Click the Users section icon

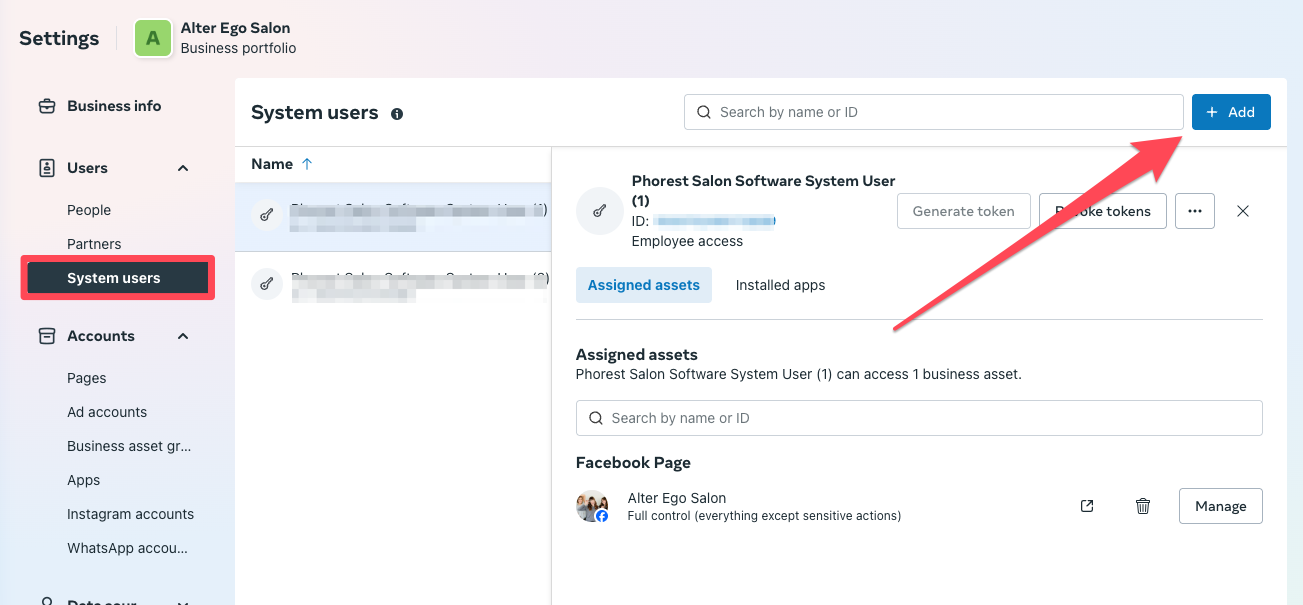46,168
